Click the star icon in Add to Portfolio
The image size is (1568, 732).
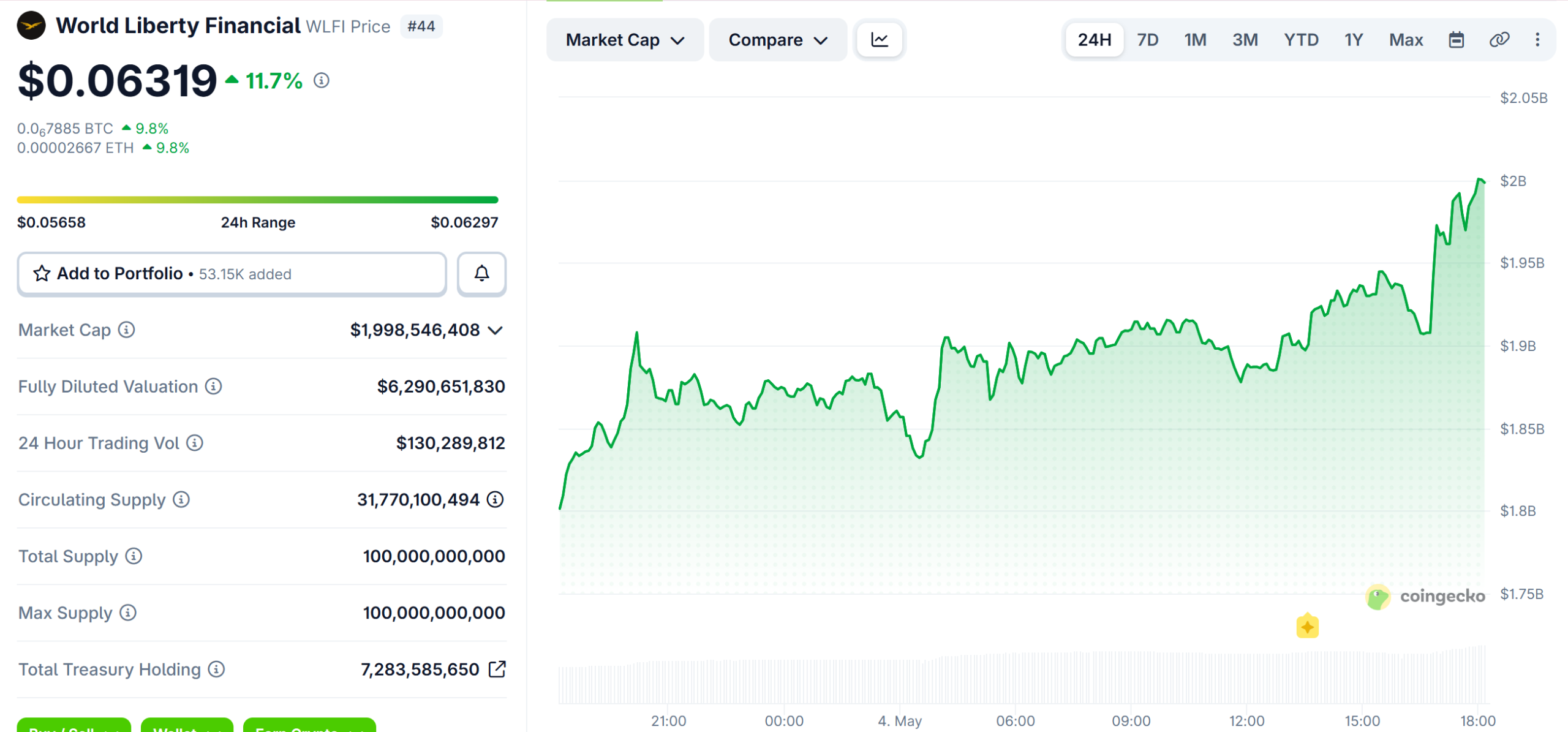point(42,273)
